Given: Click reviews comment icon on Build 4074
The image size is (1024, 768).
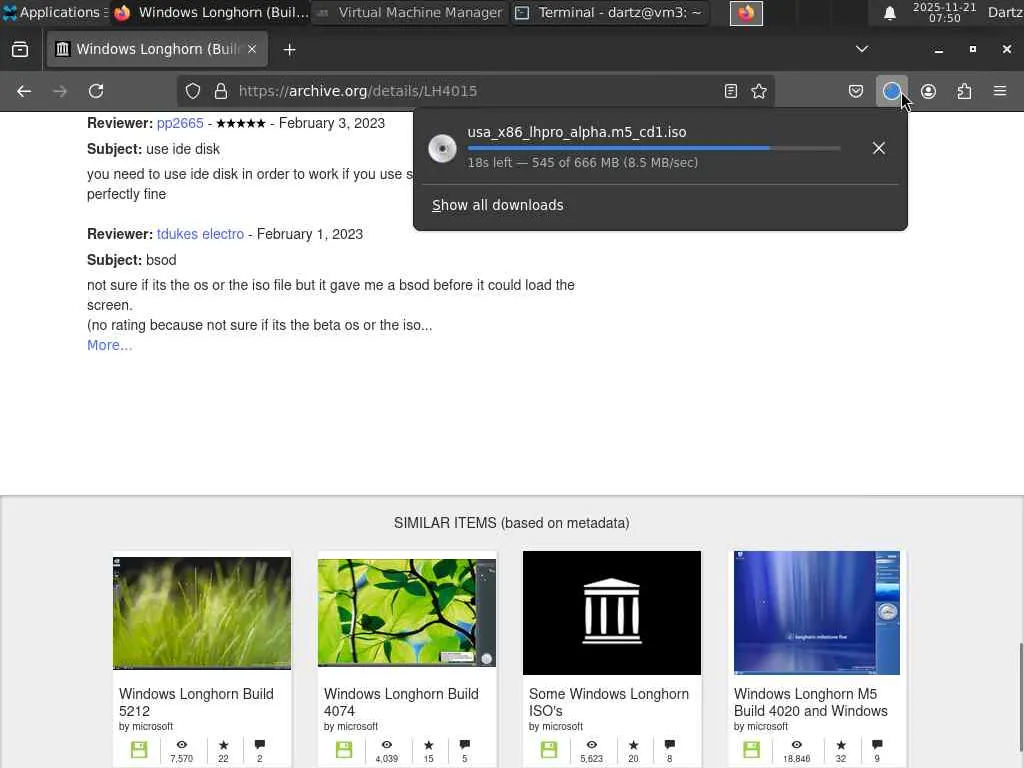Looking at the screenshot, I should [x=464, y=744].
